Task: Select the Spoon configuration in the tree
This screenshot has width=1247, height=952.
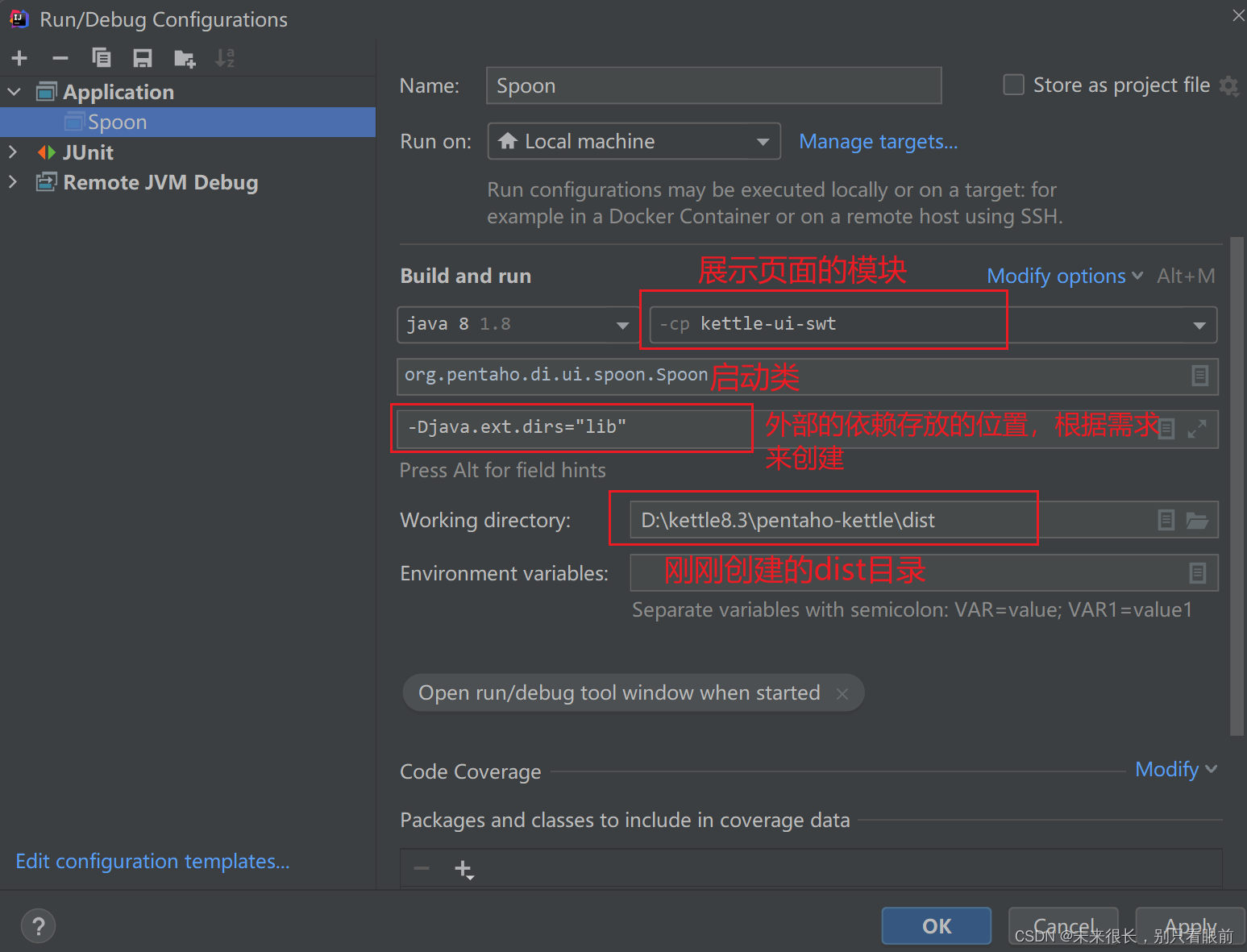Action: coord(118,122)
